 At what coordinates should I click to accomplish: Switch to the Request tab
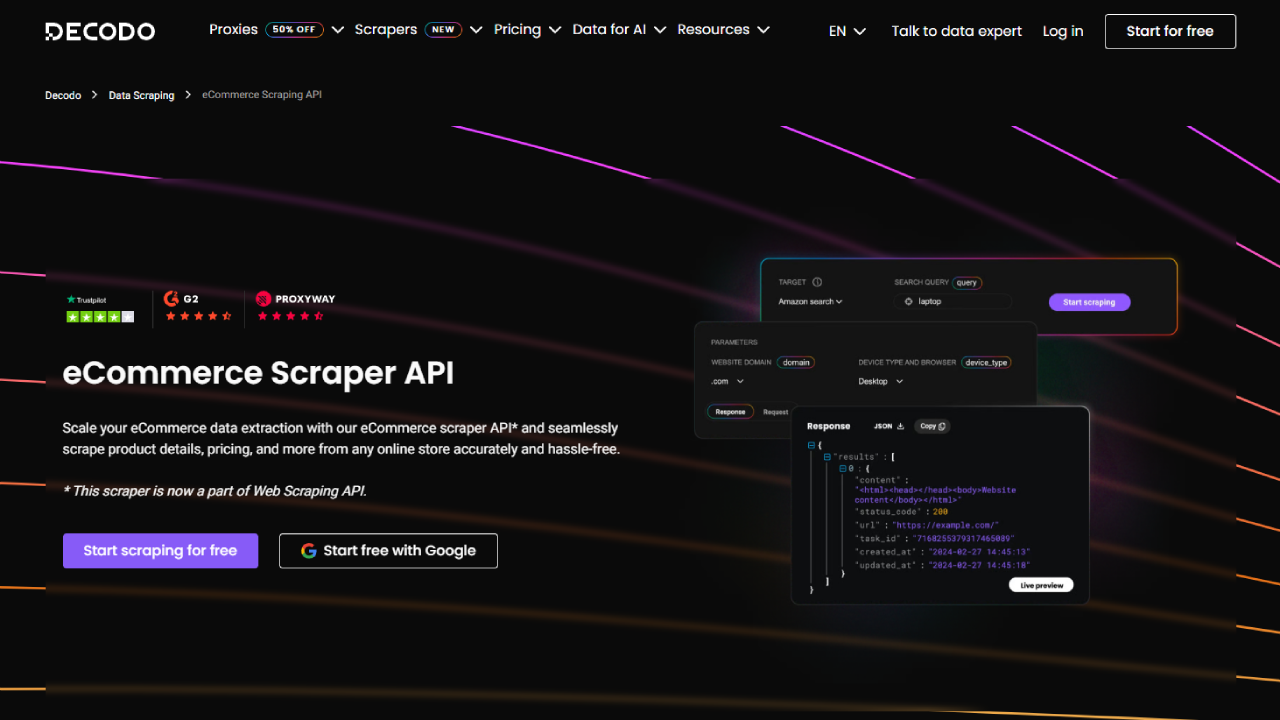(x=774, y=411)
